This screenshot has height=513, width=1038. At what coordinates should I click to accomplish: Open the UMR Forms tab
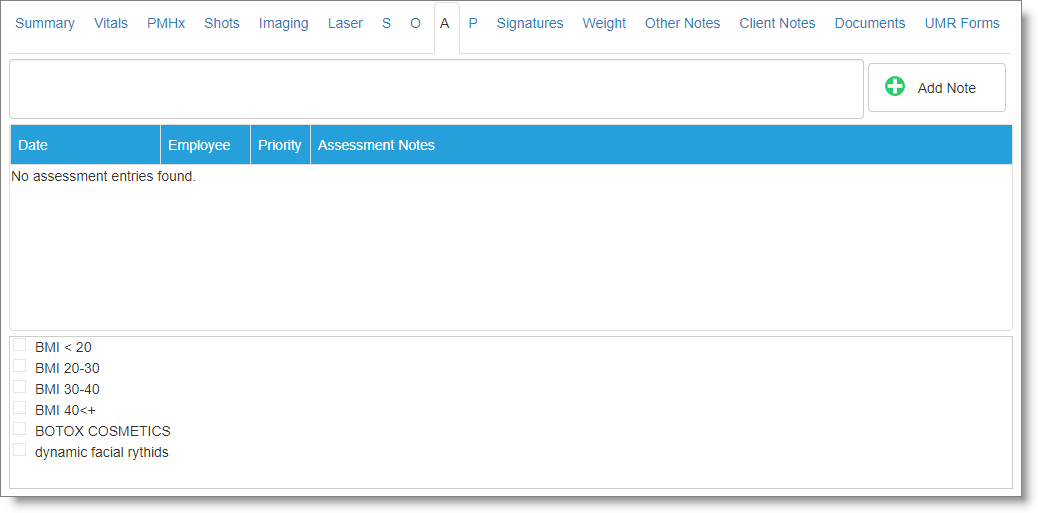962,23
